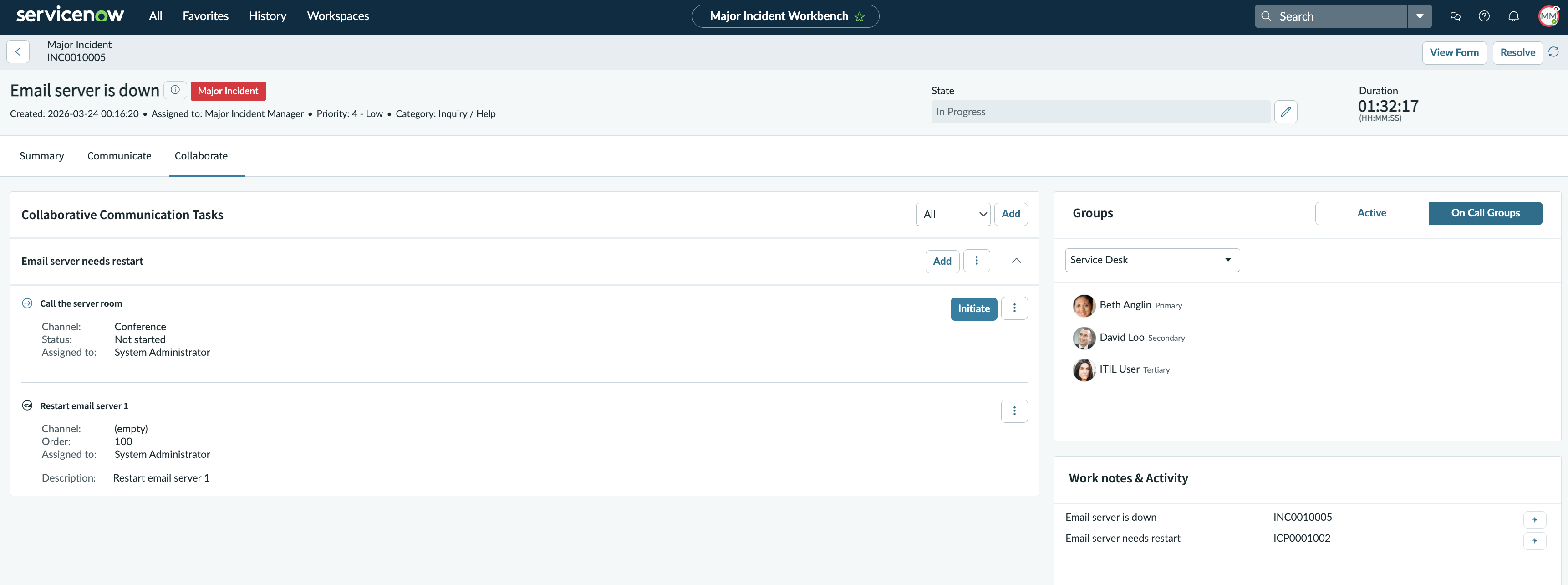Open the search scope dropdown arrow

click(x=1420, y=16)
